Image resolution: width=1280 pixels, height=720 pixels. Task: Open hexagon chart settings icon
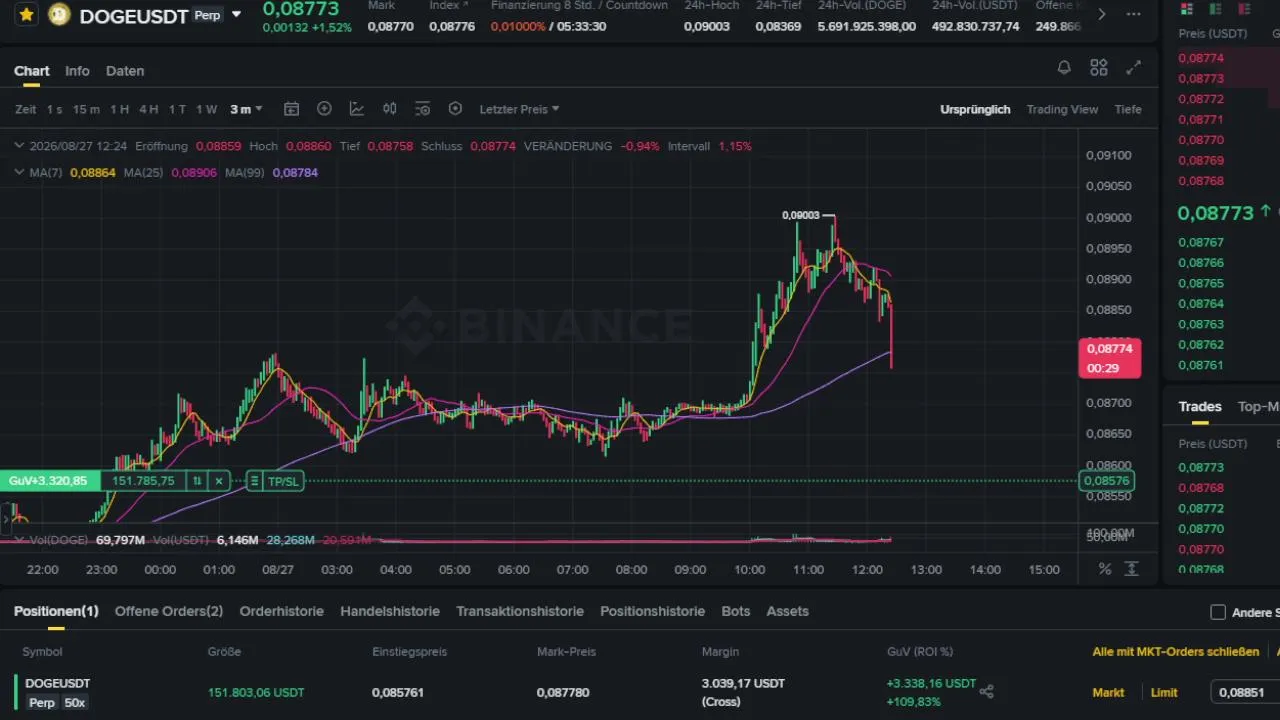455,109
